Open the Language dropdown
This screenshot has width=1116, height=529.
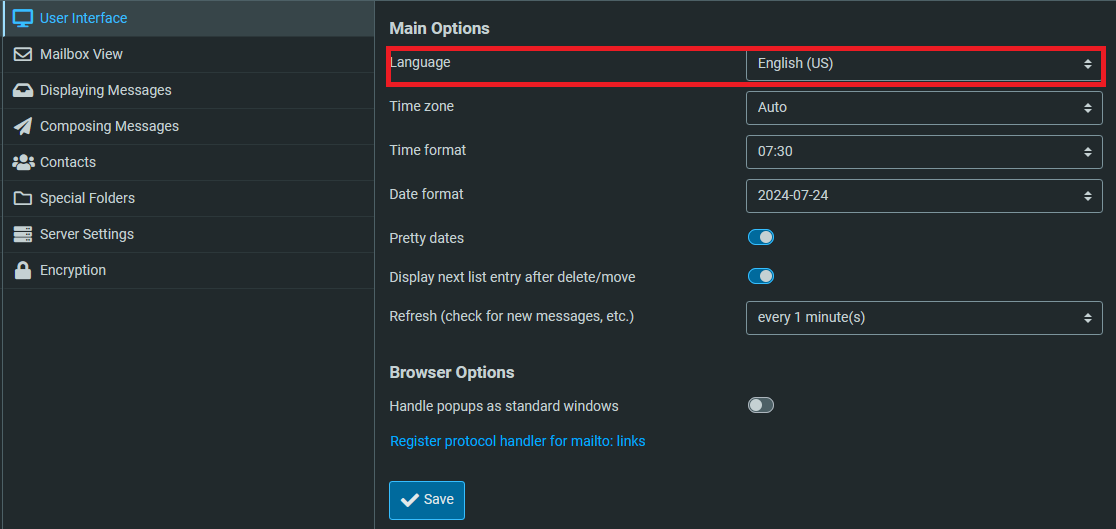coord(924,64)
